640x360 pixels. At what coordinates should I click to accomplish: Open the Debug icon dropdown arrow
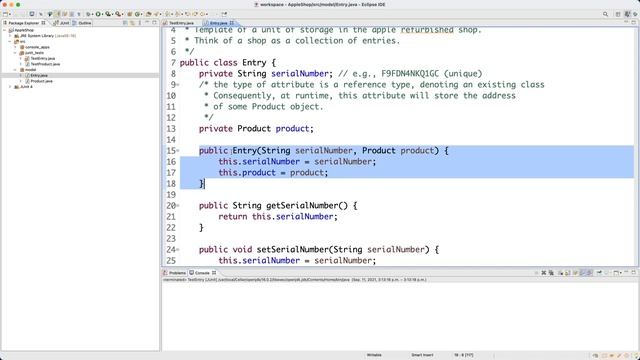[x=92, y=14]
